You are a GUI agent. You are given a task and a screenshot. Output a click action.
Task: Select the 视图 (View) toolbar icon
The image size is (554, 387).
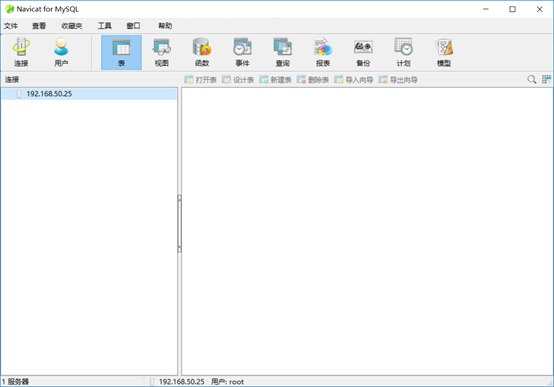pyautogui.click(x=161, y=52)
